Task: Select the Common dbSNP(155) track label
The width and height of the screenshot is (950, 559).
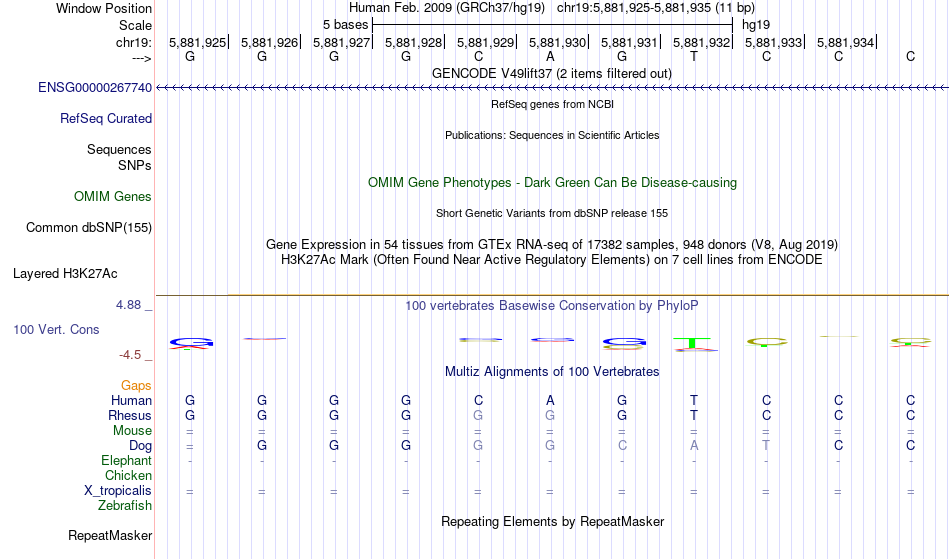Action: click(89, 228)
